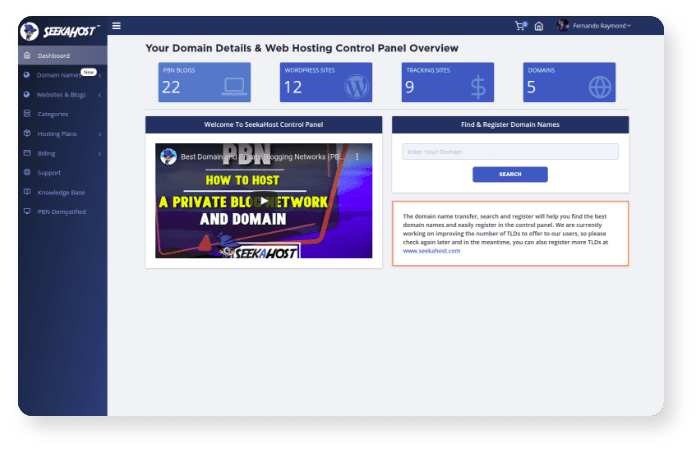
Task: Go to home via house icon
Action: 539,26
